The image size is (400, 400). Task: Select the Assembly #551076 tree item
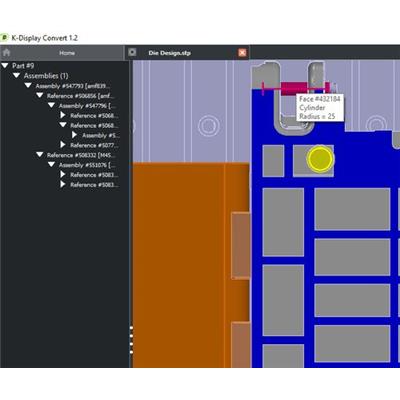pyautogui.click(x=87, y=165)
